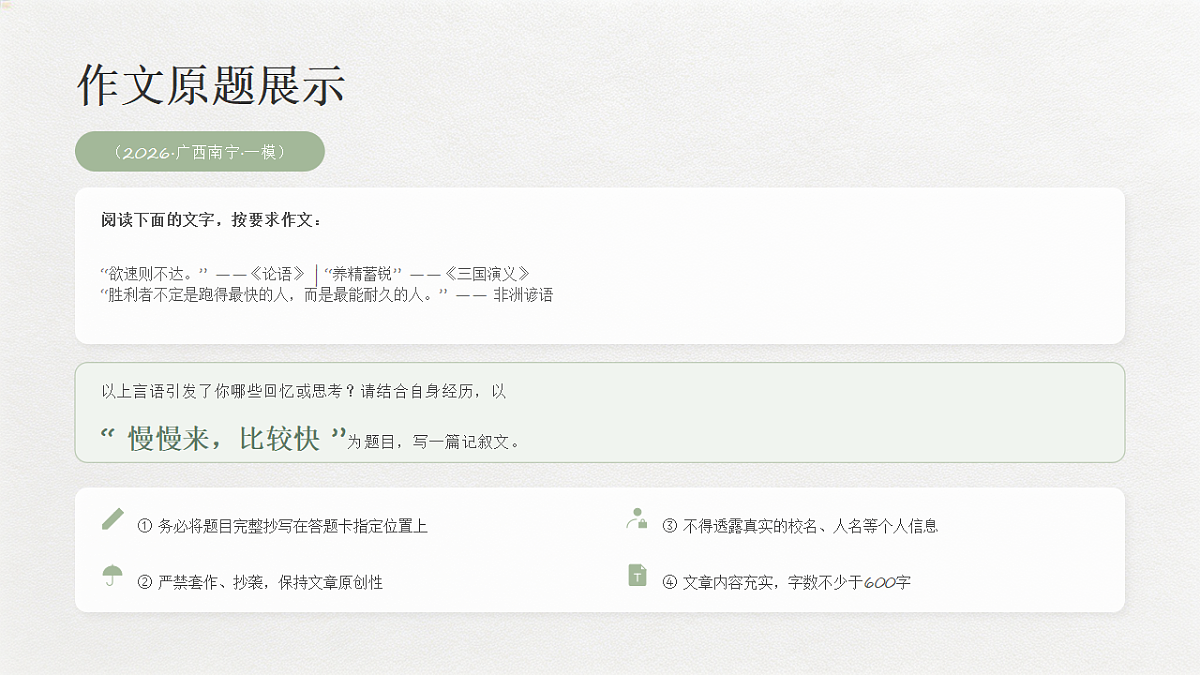Click the person-lock icon beside requirement ③
Screen dimensions: 1200x675
pos(637,518)
